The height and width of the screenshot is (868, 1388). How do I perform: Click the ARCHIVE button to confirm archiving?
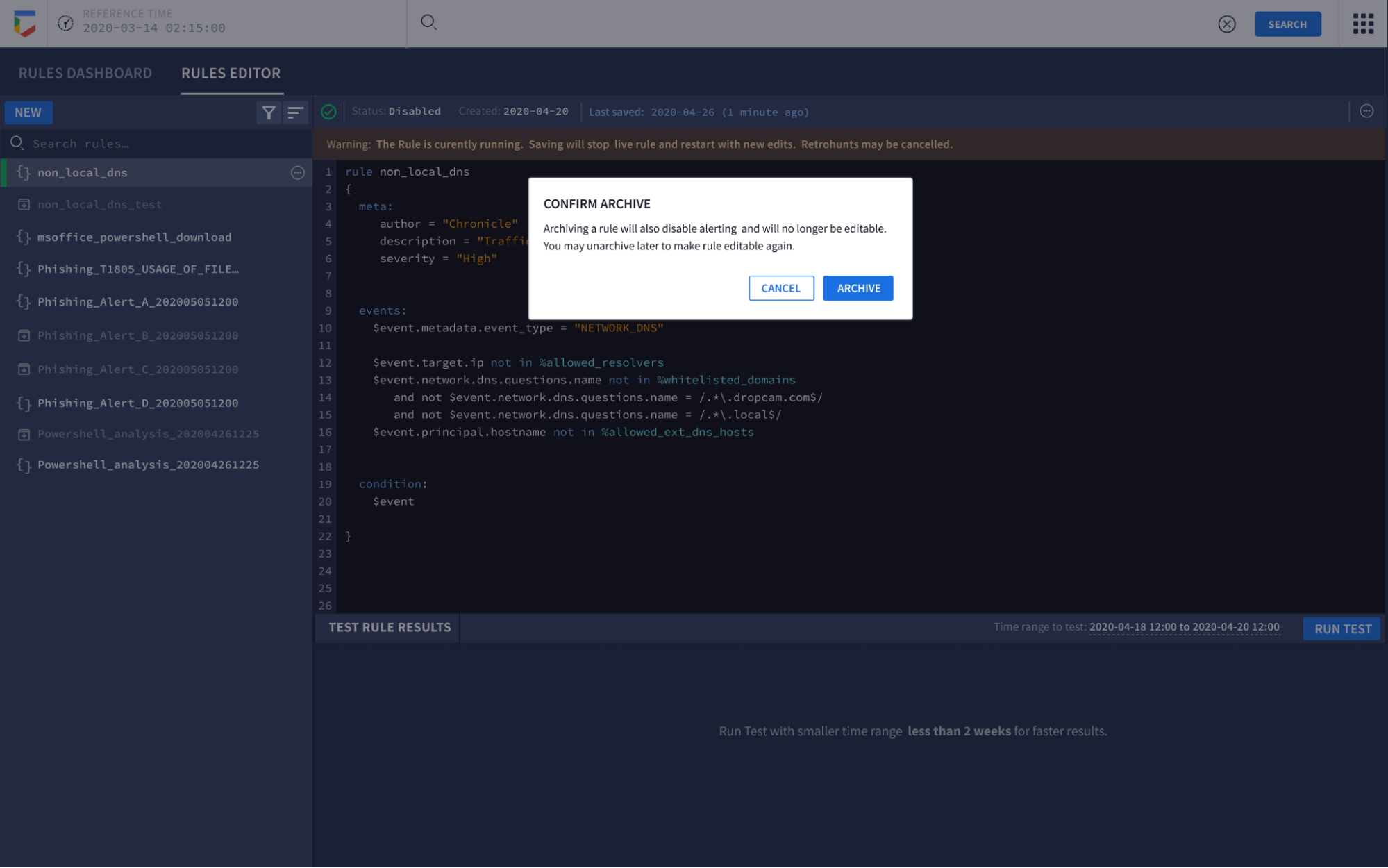857,288
